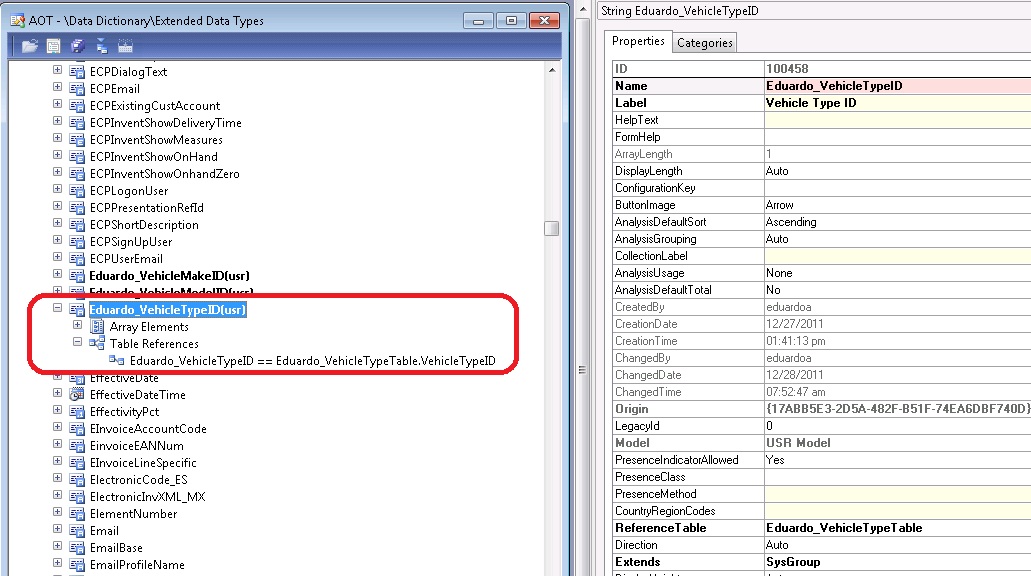Select ECPInventShowOnhandZero tree item
This screenshot has width=1031, height=576.
(x=164, y=174)
